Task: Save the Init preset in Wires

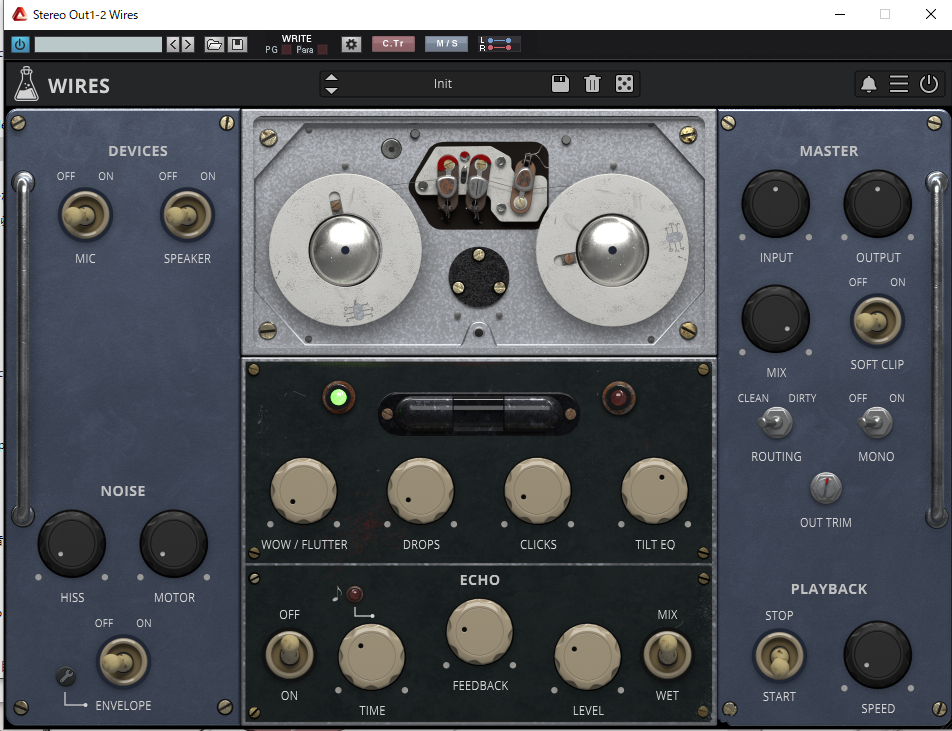Action: click(x=560, y=84)
